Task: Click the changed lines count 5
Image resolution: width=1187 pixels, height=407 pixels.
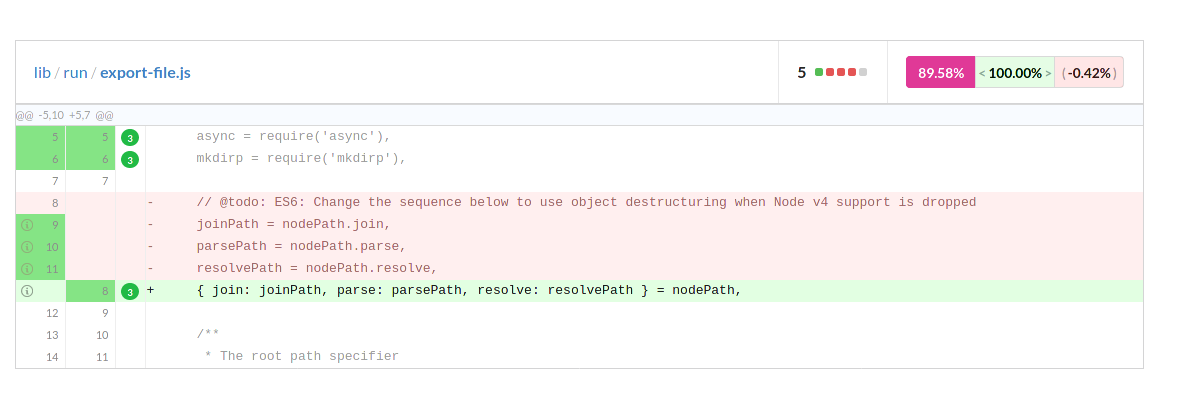Action: click(x=802, y=73)
